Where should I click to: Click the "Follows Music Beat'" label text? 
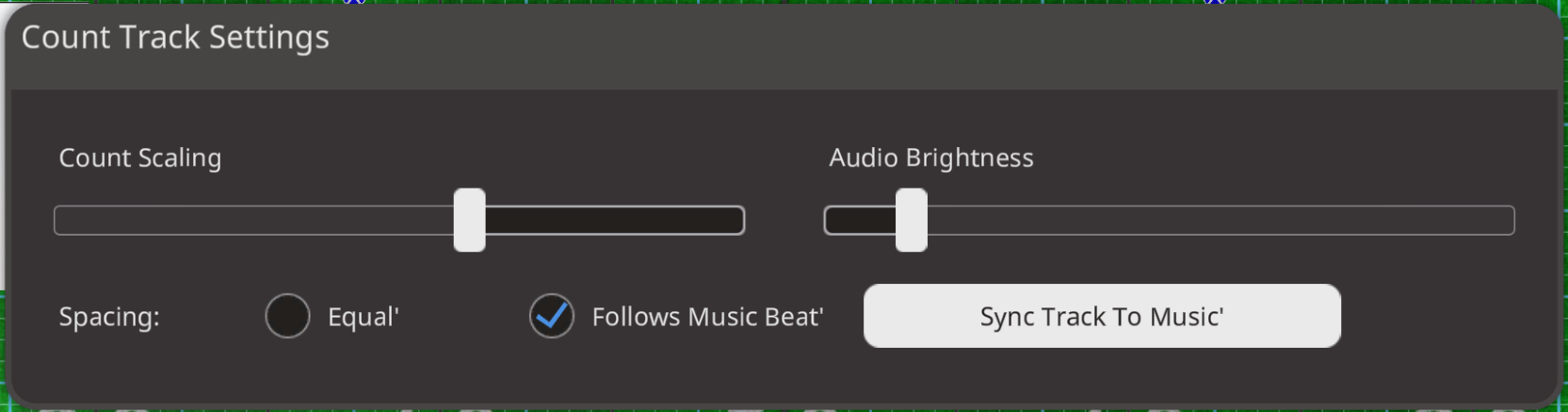707,317
